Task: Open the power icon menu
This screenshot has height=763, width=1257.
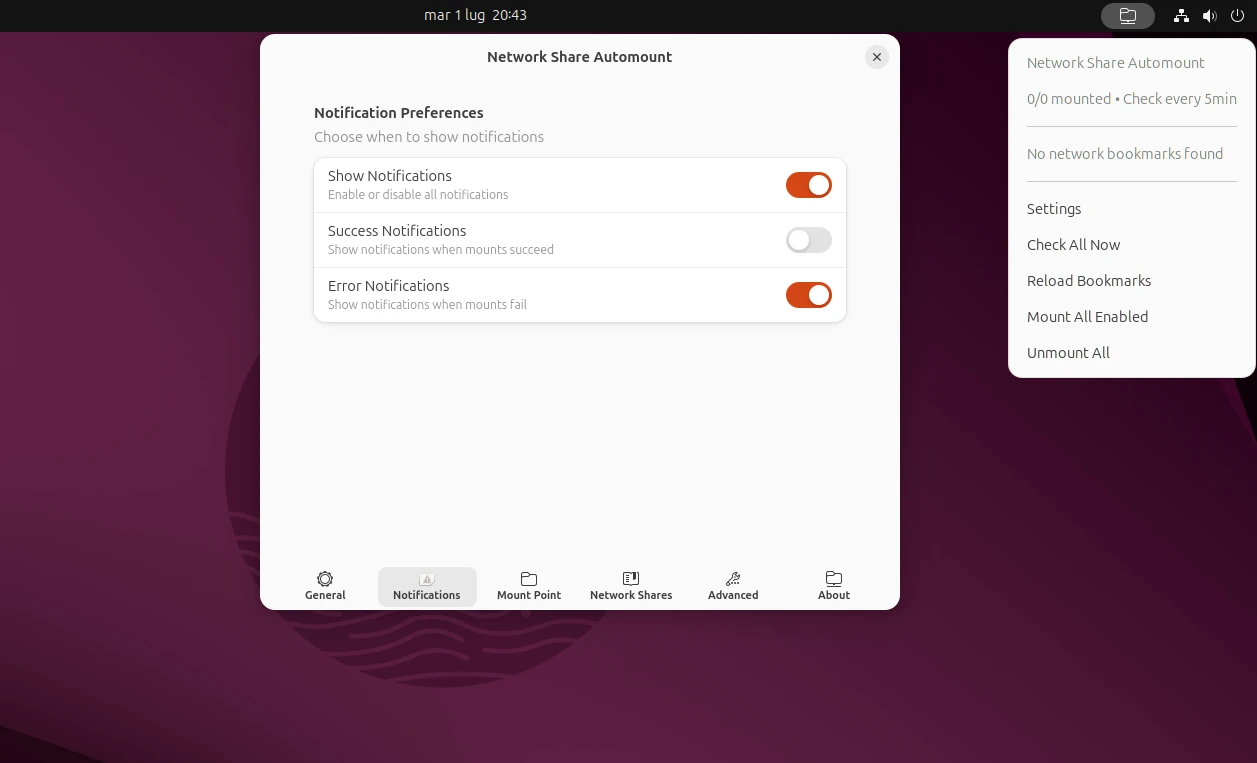Action: pyautogui.click(x=1237, y=15)
